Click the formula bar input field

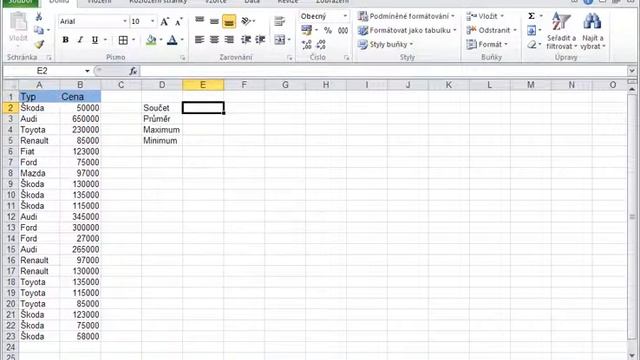pyautogui.click(x=384, y=71)
